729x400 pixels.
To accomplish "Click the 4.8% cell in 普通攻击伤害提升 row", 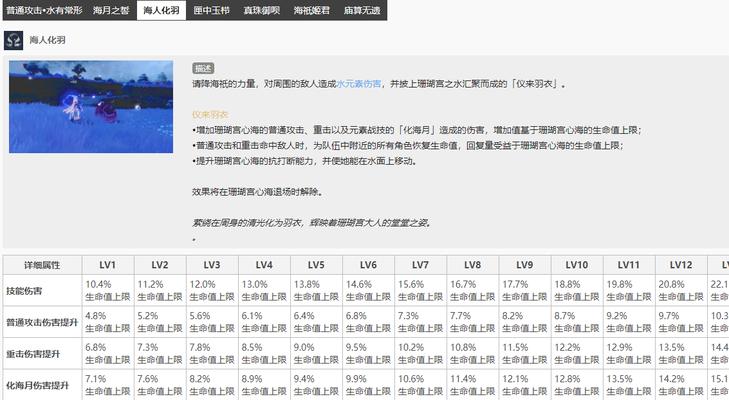I will pyautogui.click(x=108, y=322).
